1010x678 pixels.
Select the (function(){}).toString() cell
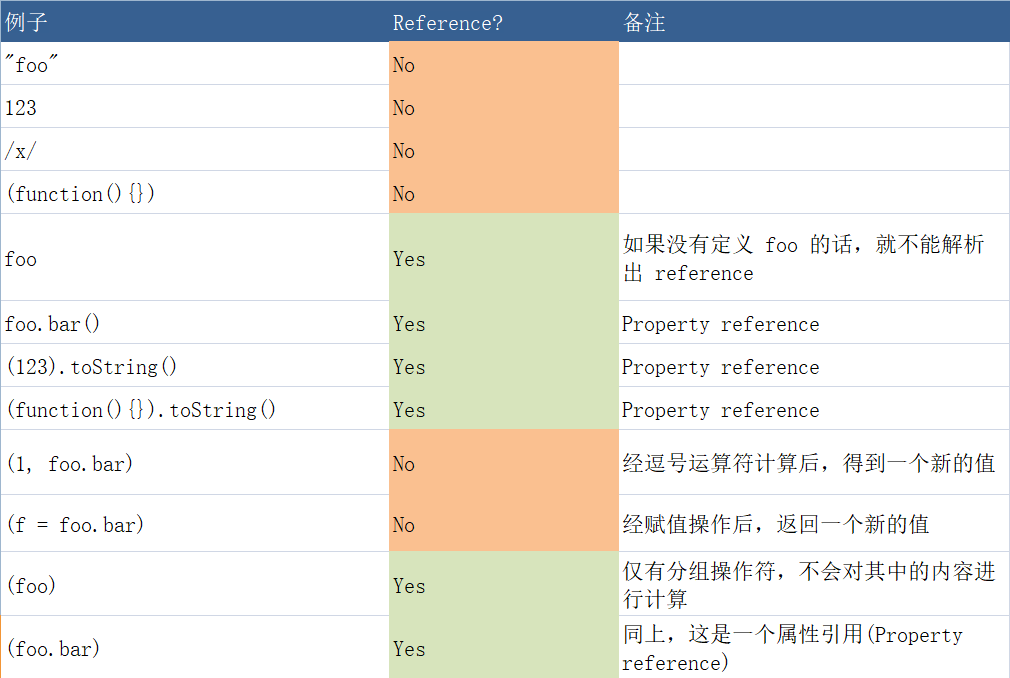195,409
